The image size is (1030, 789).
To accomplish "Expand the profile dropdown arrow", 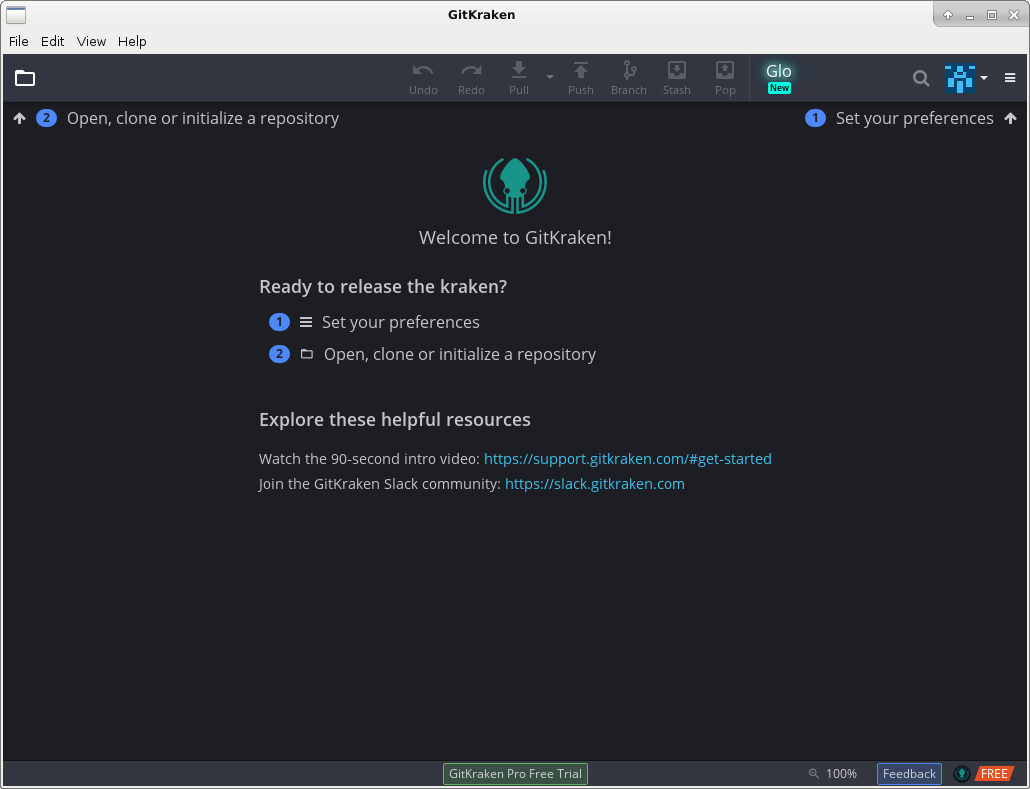I will tap(984, 78).
